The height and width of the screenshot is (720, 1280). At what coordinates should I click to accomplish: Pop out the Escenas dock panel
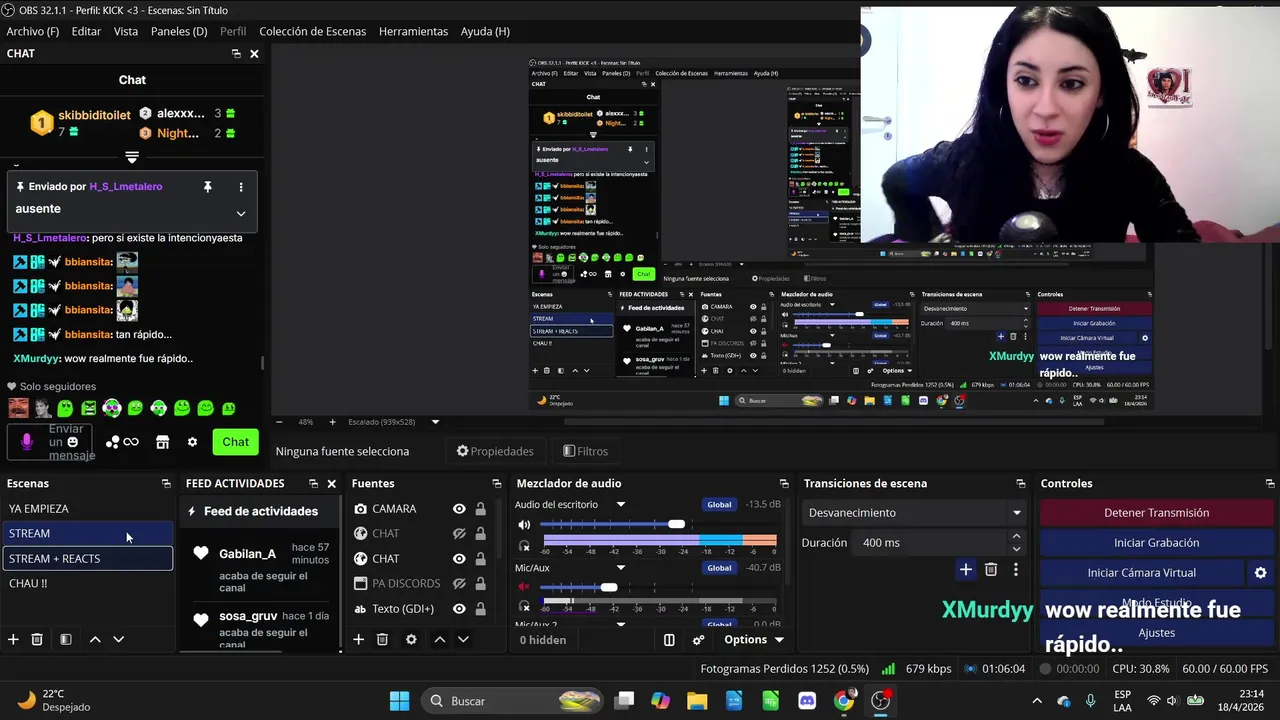[166, 483]
